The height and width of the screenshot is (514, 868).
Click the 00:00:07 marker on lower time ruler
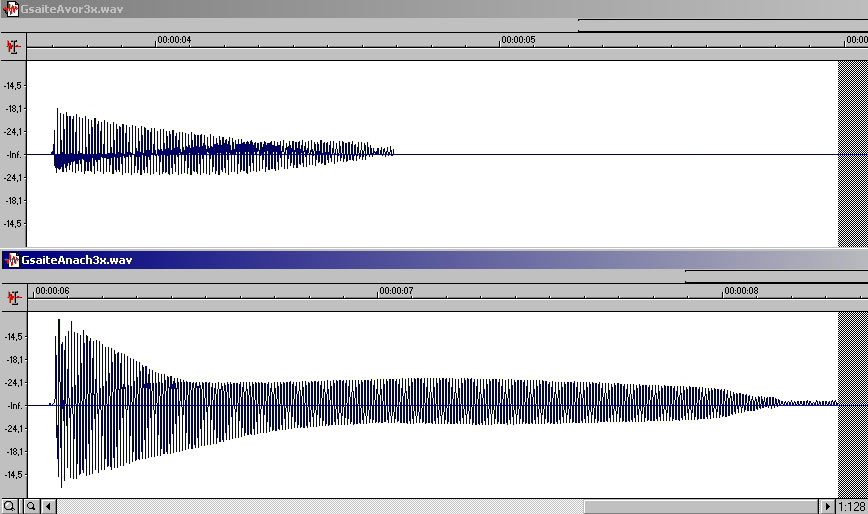pyautogui.click(x=396, y=290)
